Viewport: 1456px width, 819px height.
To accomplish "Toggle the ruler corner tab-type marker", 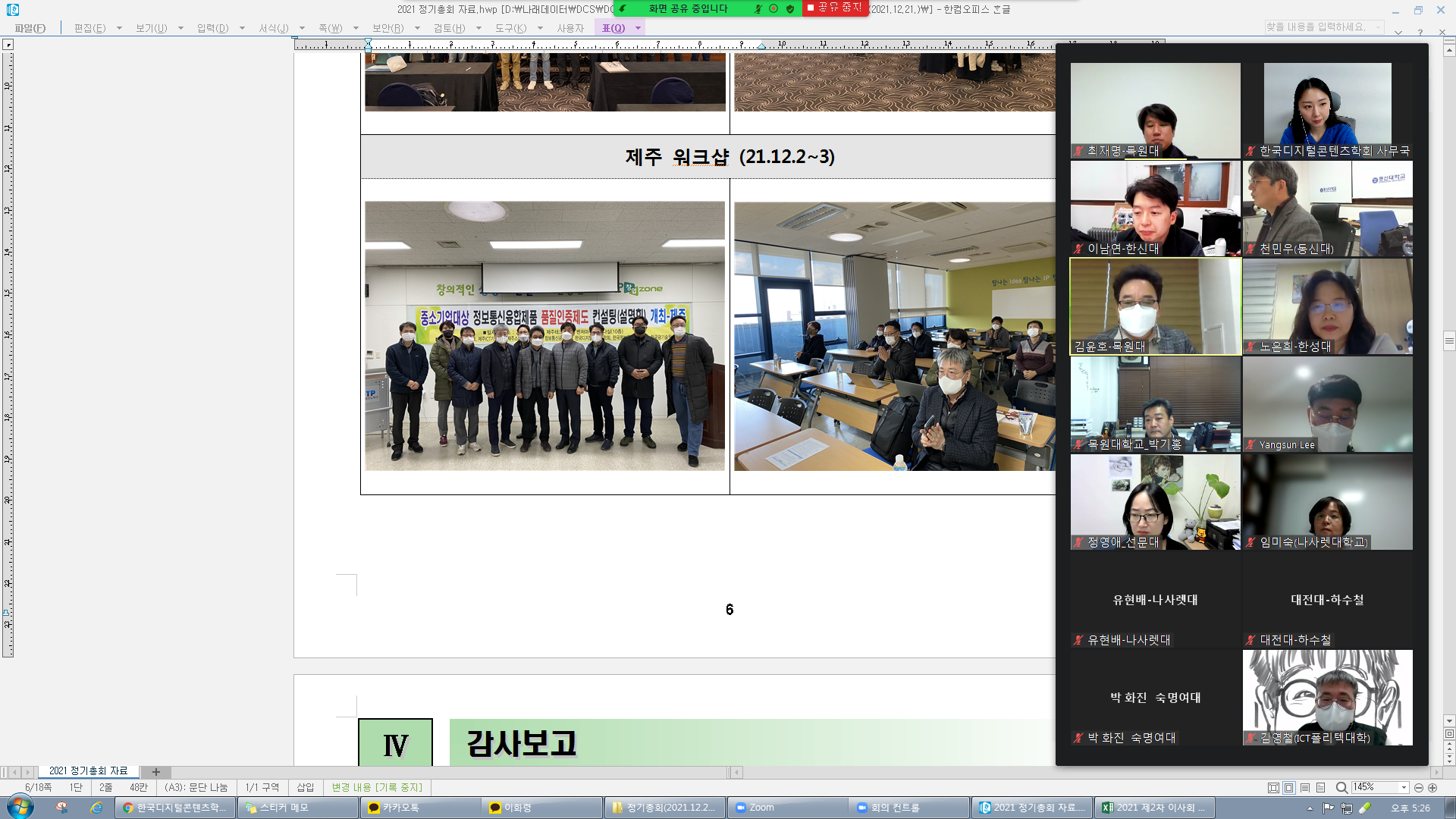I will click(8, 45).
